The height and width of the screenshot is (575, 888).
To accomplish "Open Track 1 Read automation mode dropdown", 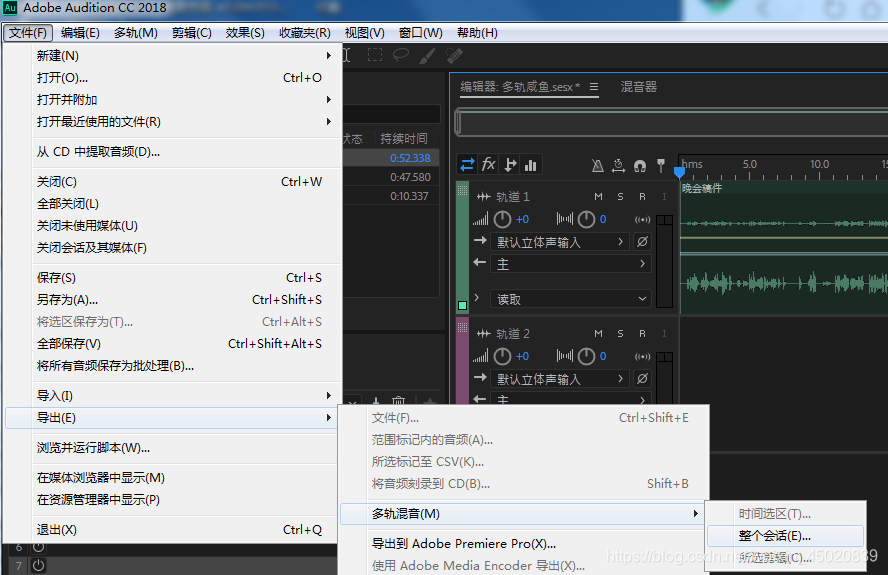I will 571,299.
